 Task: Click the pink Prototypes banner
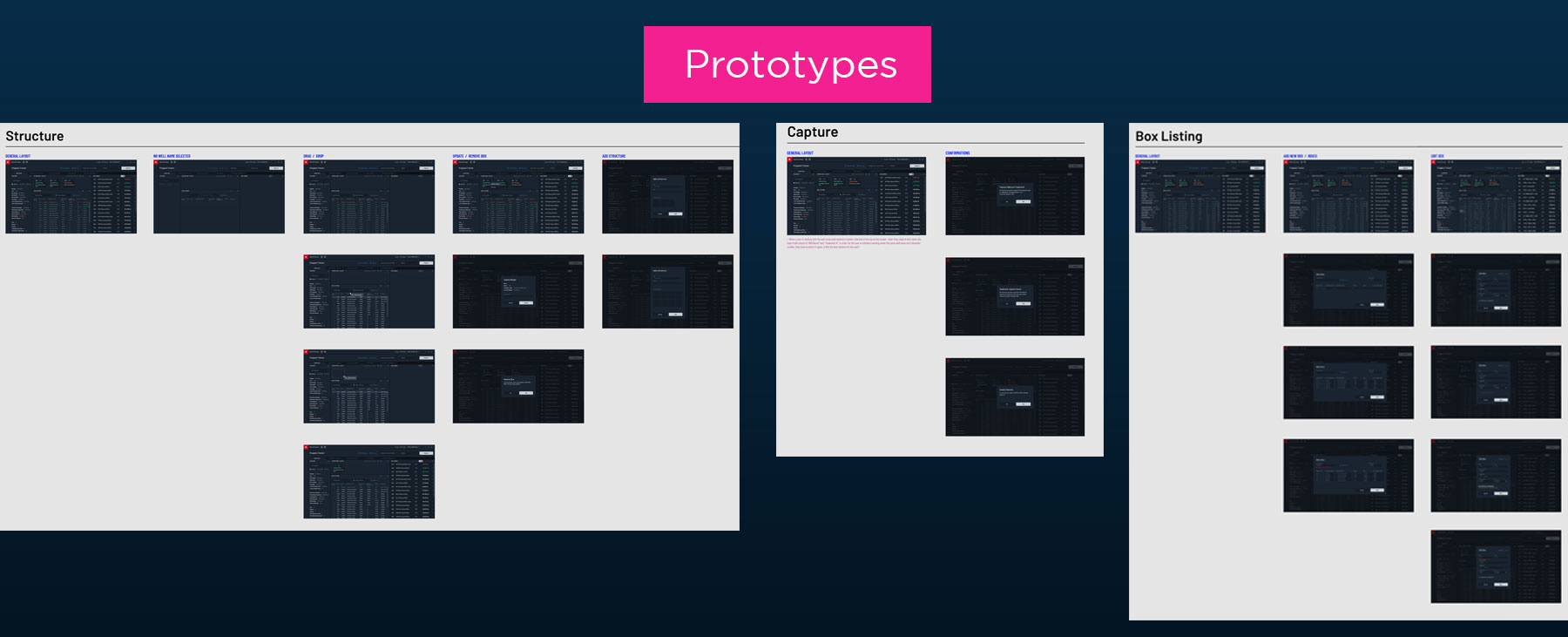point(787,64)
